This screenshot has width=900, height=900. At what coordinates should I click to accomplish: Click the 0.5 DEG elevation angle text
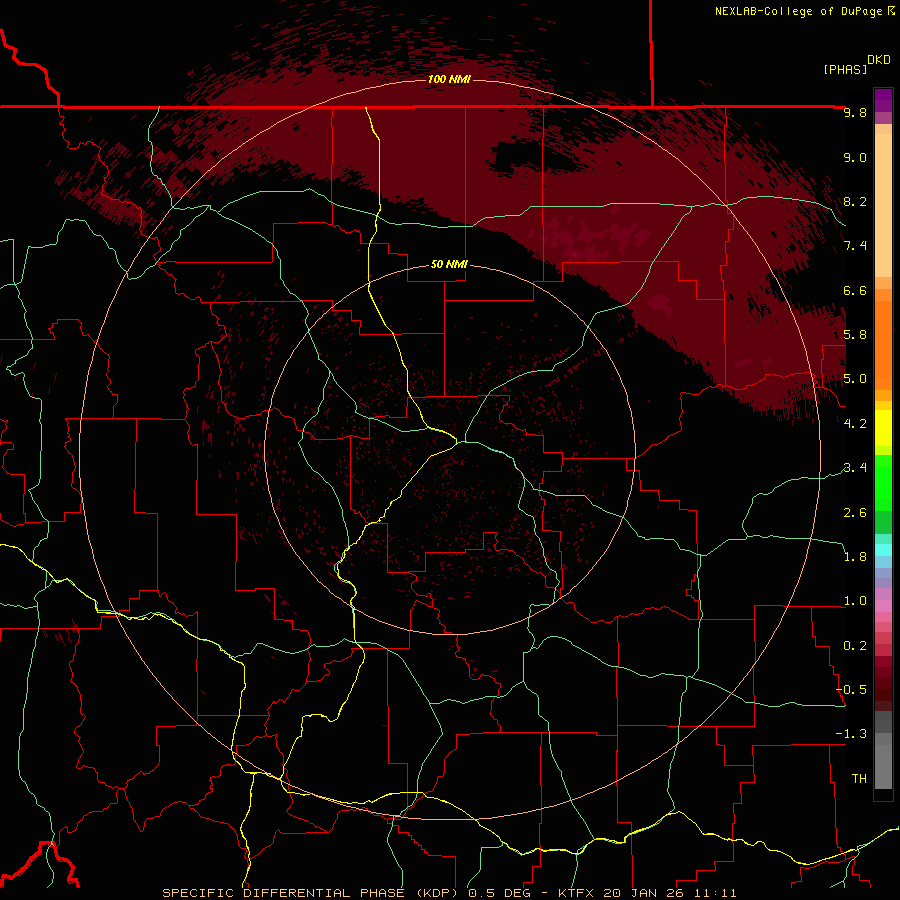click(499, 893)
